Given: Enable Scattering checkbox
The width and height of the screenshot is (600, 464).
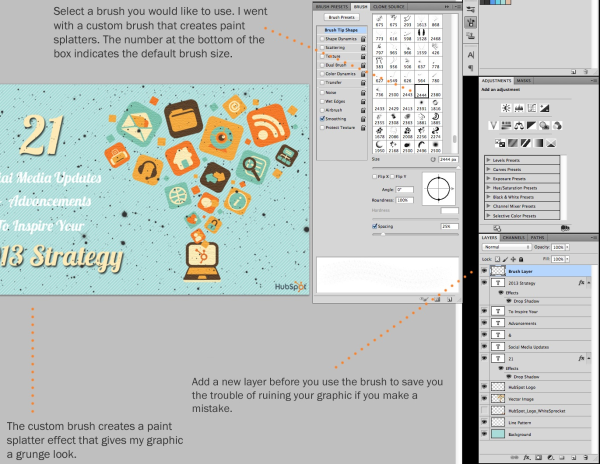Looking at the screenshot, I should (x=322, y=48).
